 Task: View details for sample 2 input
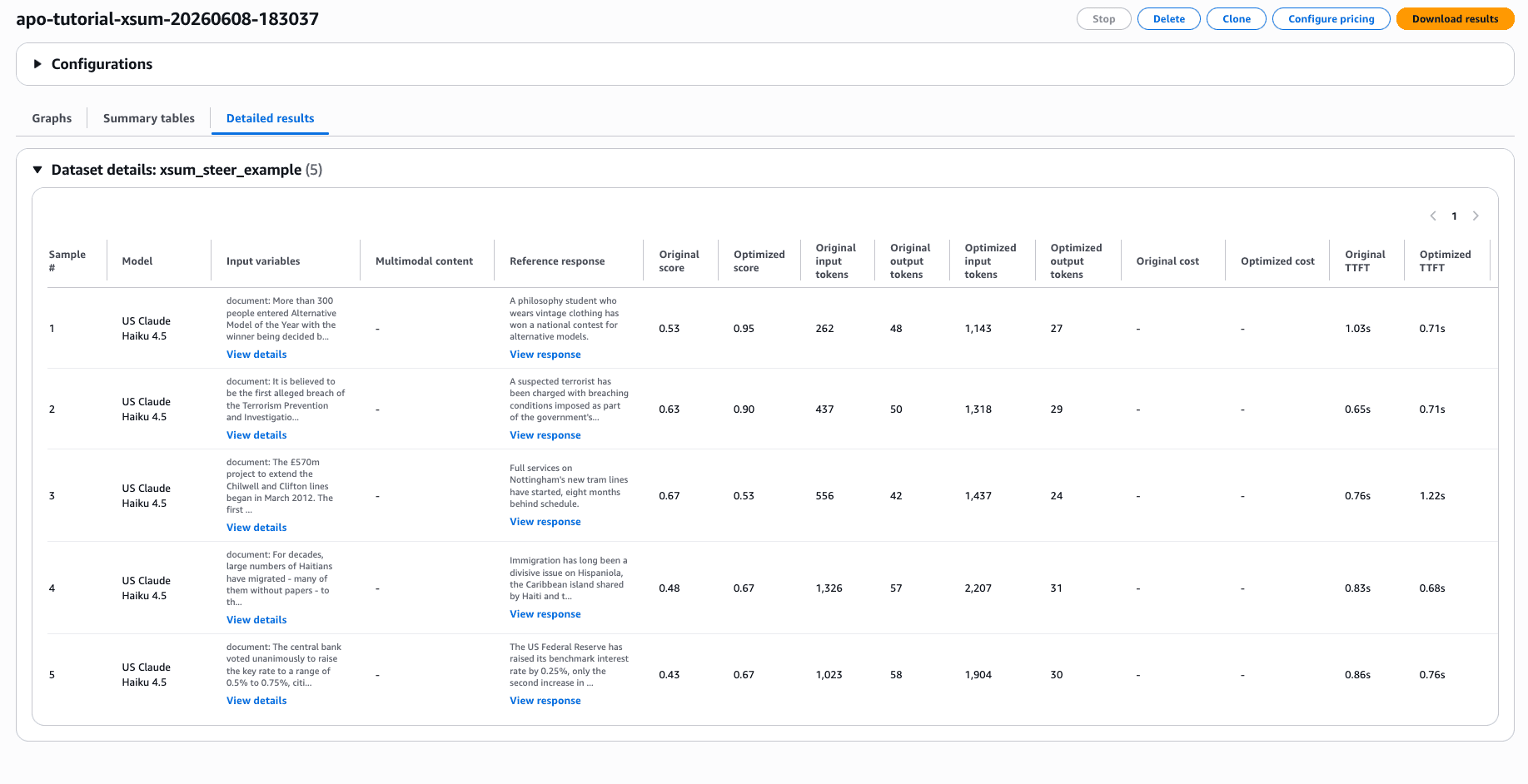coord(256,435)
